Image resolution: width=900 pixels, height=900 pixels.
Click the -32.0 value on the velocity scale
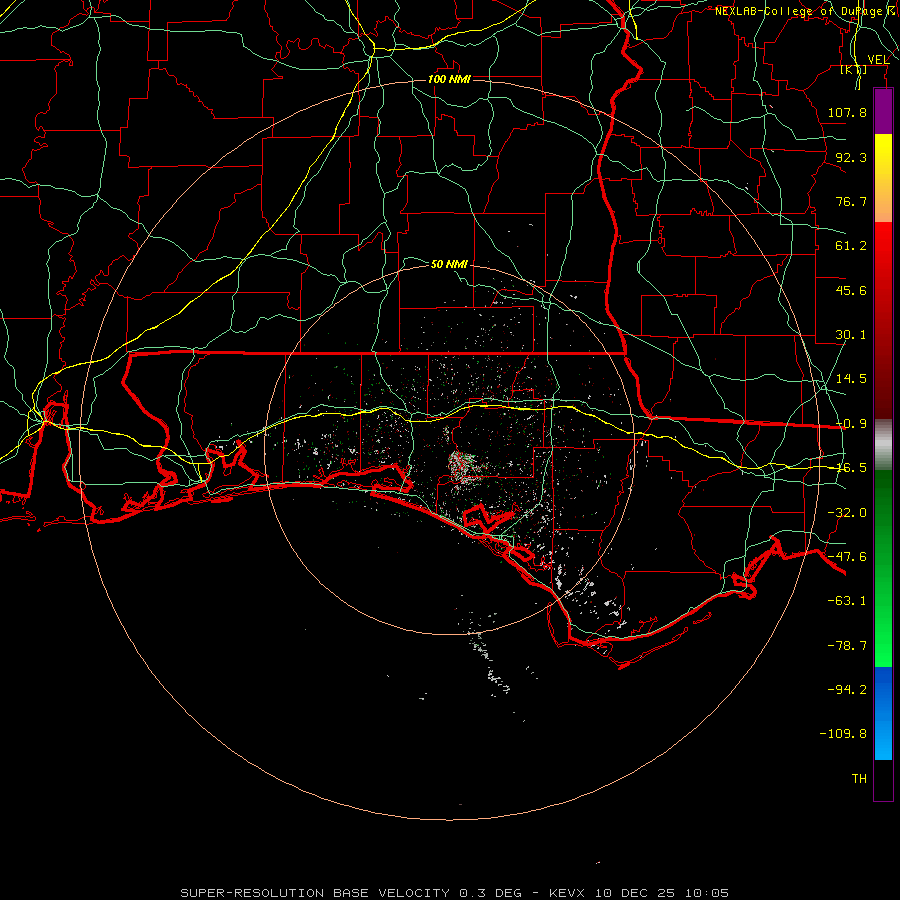(x=847, y=512)
